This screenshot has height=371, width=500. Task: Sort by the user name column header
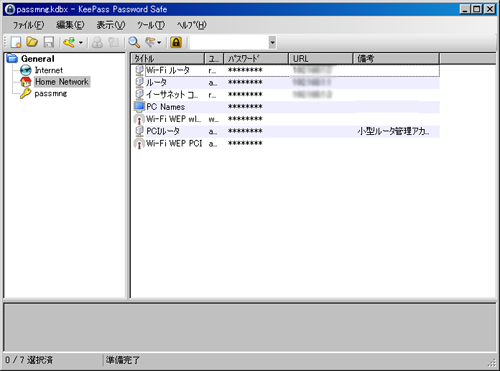coord(214,59)
